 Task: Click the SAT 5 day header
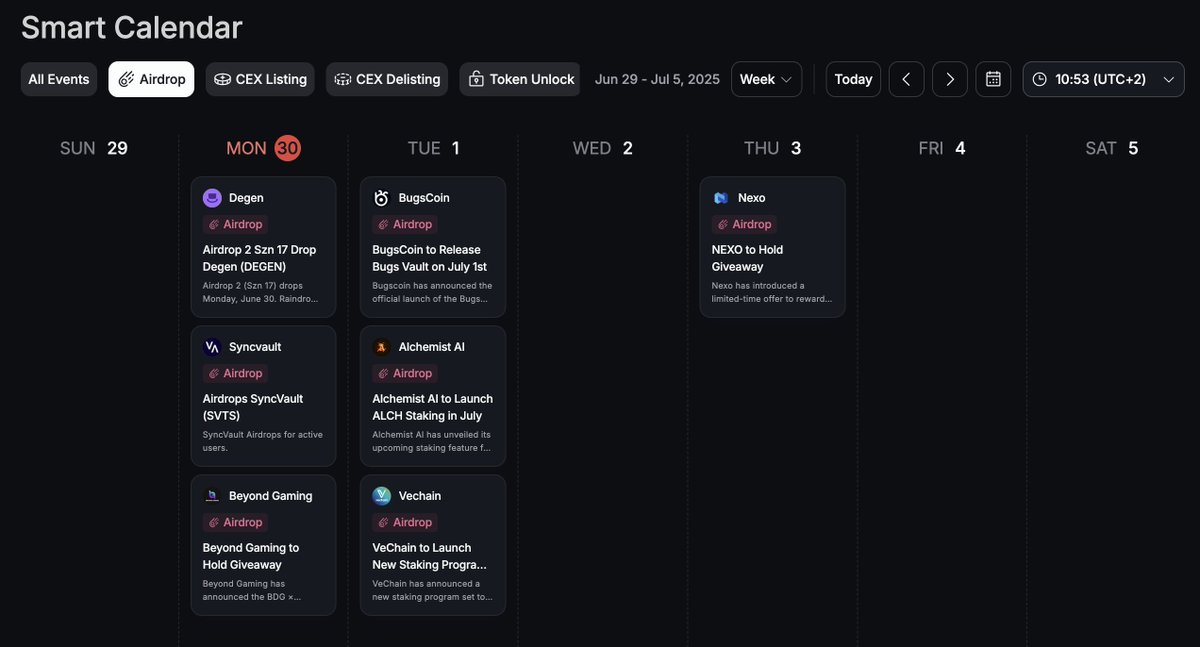coord(1112,148)
